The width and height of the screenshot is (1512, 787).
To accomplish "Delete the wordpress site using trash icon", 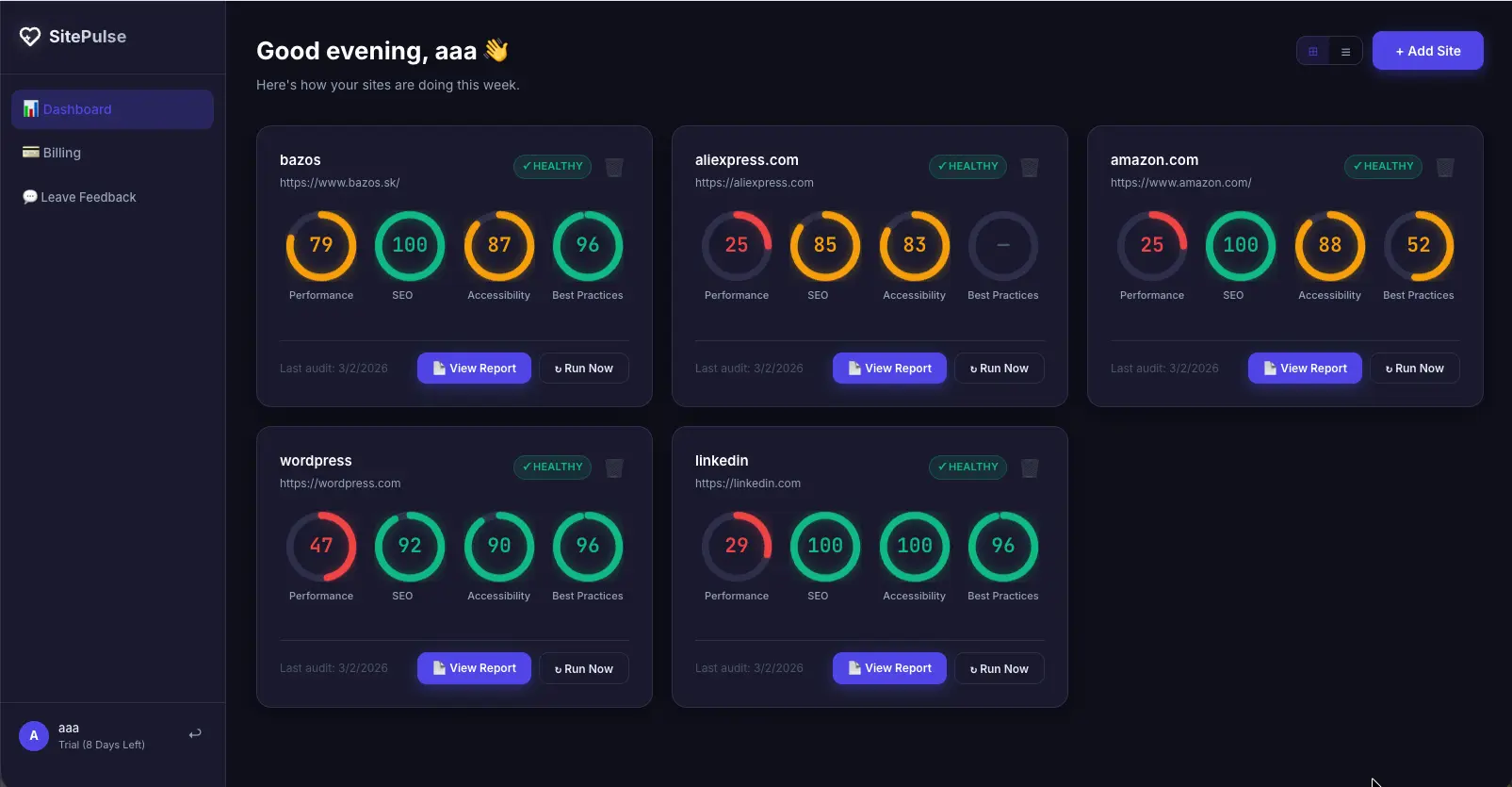I will 614,467.
